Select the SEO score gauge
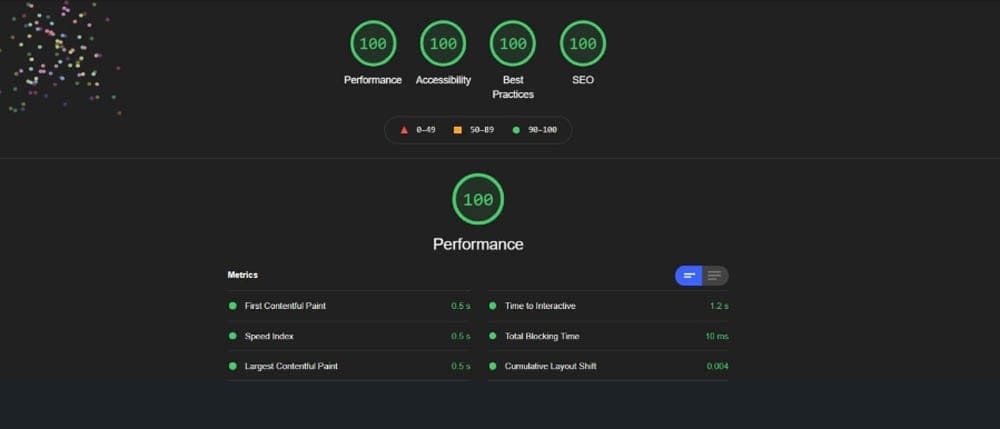Image resolution: width=1000 pixels, height=429 pixels. click(x=583, y=44)
